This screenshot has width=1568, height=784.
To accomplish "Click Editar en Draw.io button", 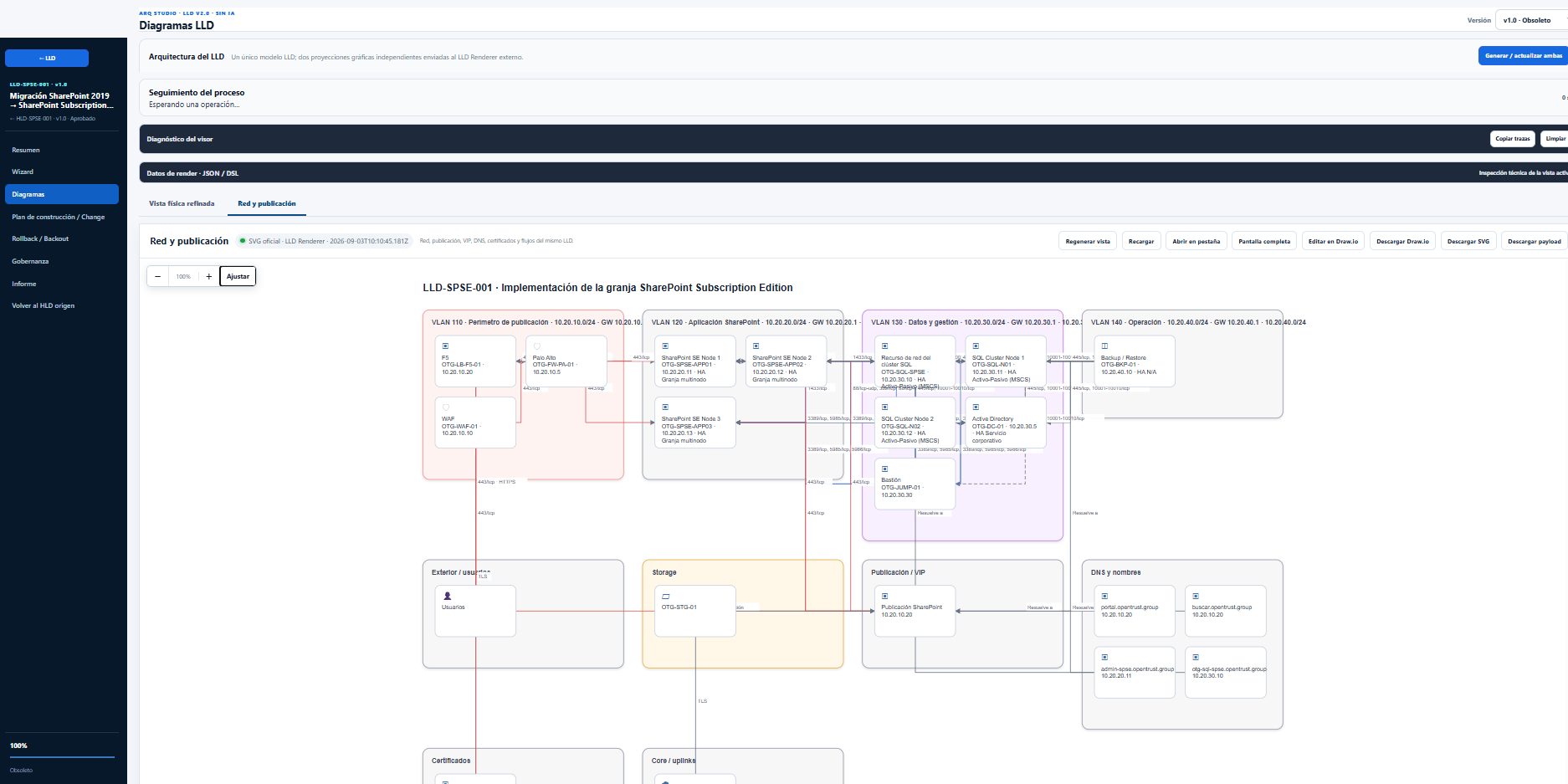I will (1334, 241).
